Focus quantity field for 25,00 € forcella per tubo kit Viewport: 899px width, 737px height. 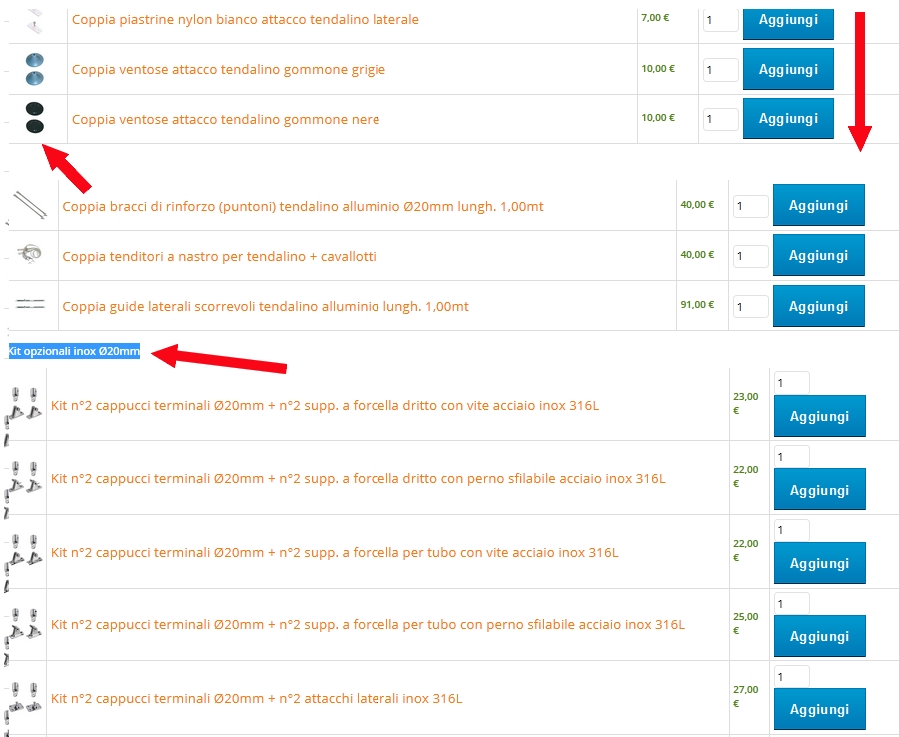tap(792, 603)
